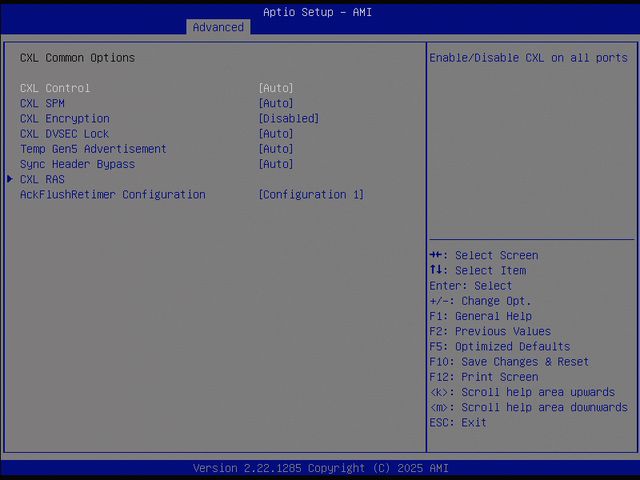Click the 'Select Item' key hint
640x480 pixels.
(x=478, y=270)
